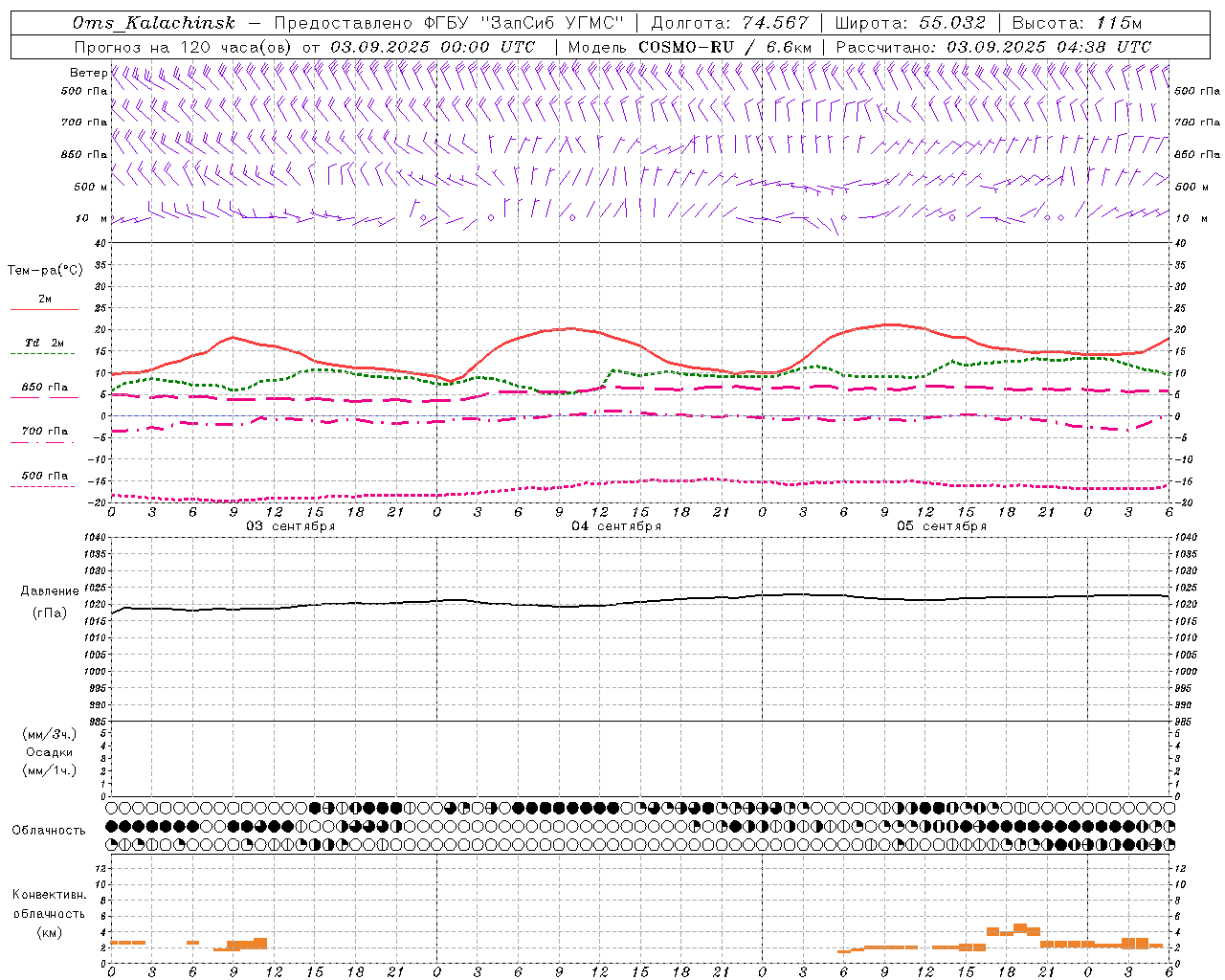This screenshot has width=1225, height=980.
Task: Click the 'Давление' pressure chart label
Action: tap(50, 591)
